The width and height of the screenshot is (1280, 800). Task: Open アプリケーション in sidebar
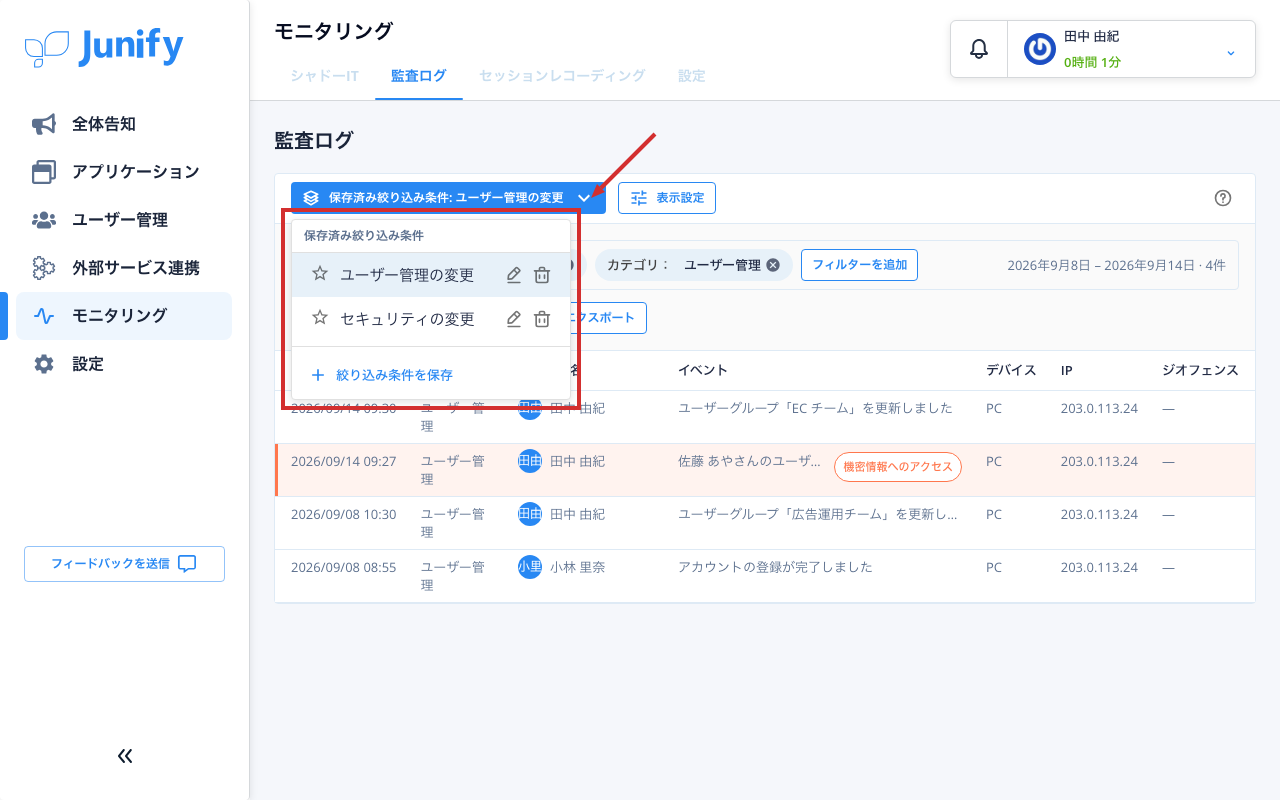pyautogui.click(x=124, y=172)
